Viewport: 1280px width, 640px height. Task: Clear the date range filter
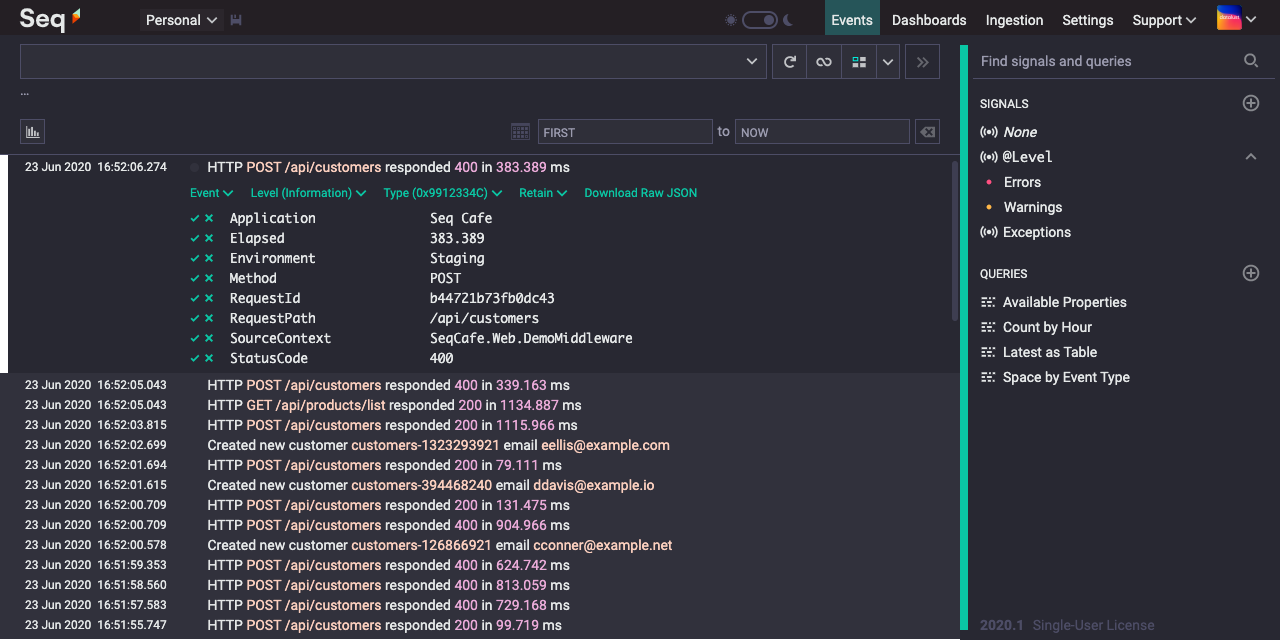pos(927,132)
